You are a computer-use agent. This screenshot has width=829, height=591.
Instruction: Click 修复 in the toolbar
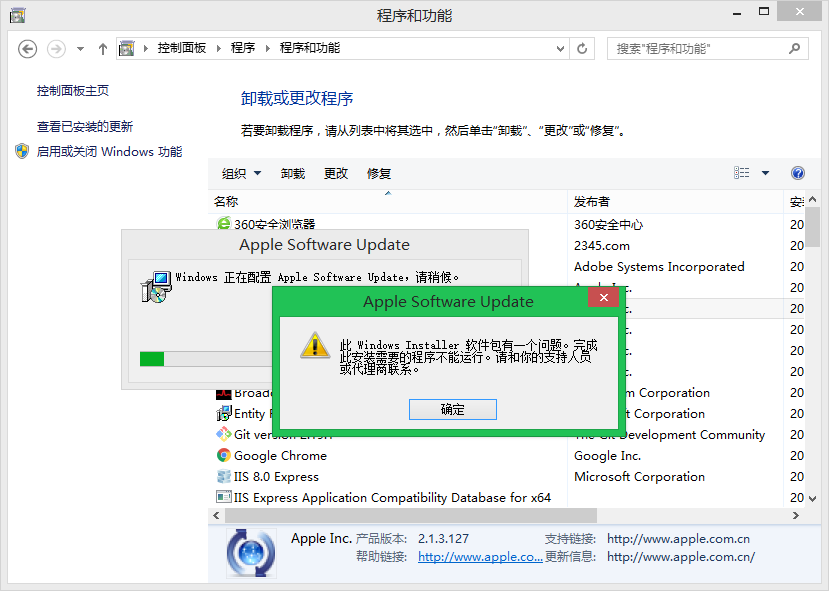pyautogui.click(x=379, y=173)
